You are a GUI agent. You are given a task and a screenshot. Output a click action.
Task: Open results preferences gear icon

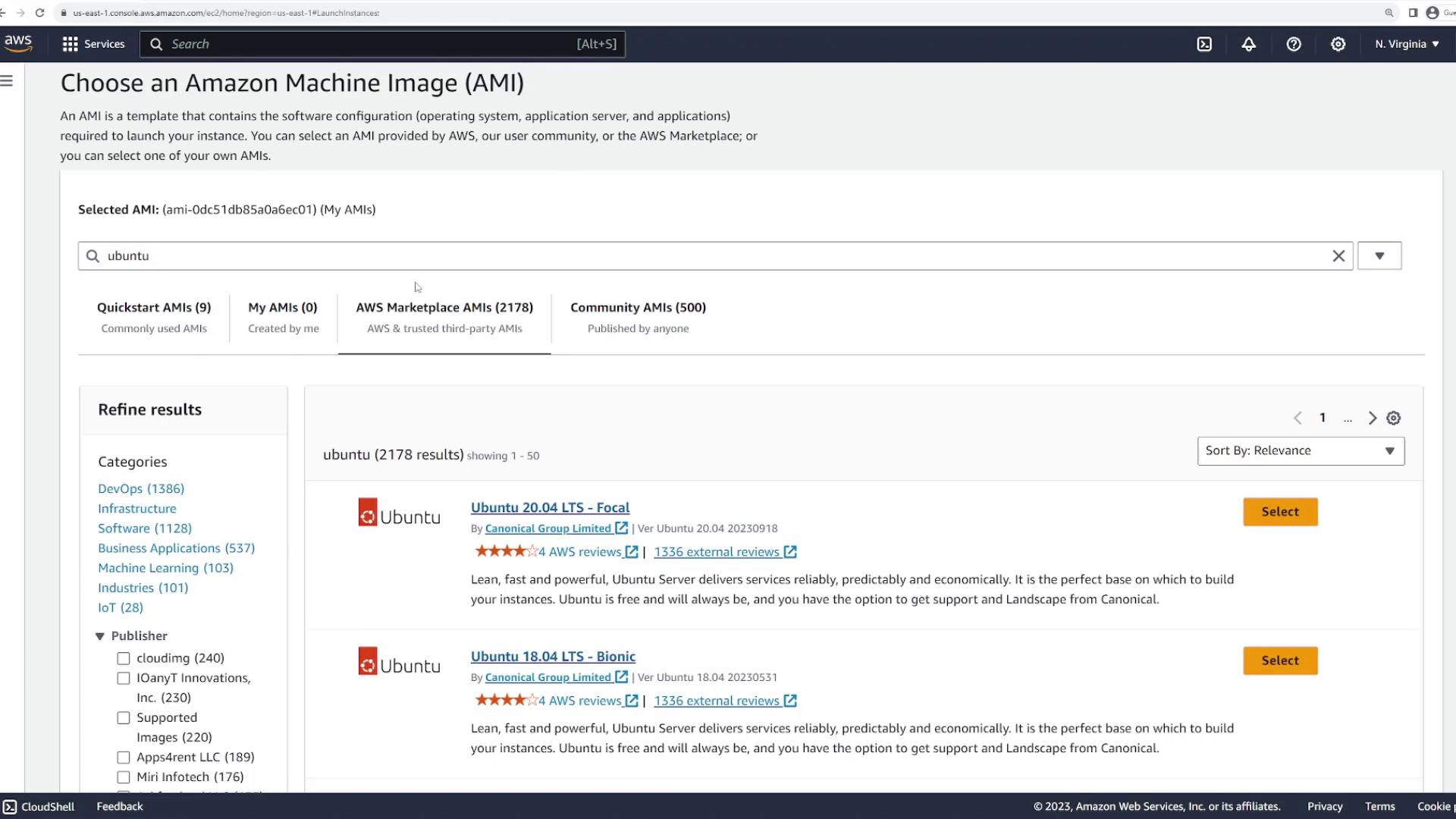point(1394,418)
